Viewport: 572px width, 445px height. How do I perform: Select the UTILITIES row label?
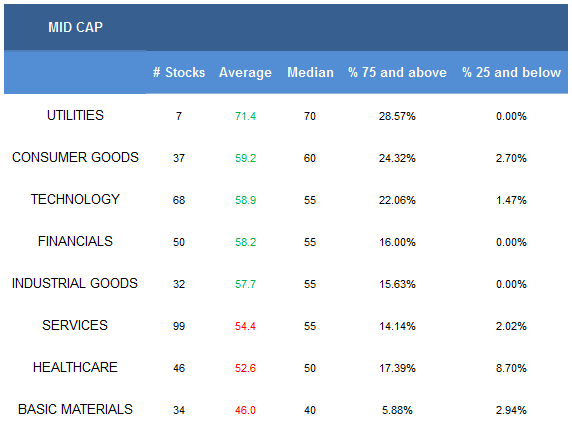[x=75, y=115]
